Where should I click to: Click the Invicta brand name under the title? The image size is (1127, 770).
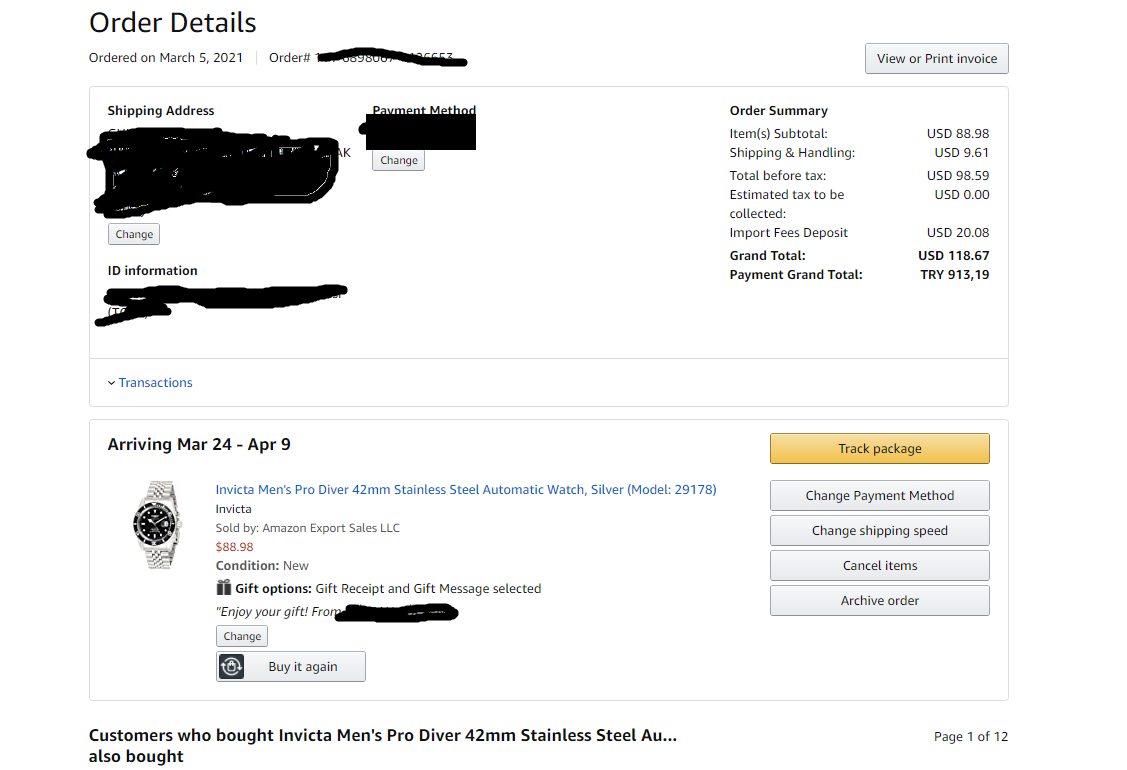[x=233, y=509]
